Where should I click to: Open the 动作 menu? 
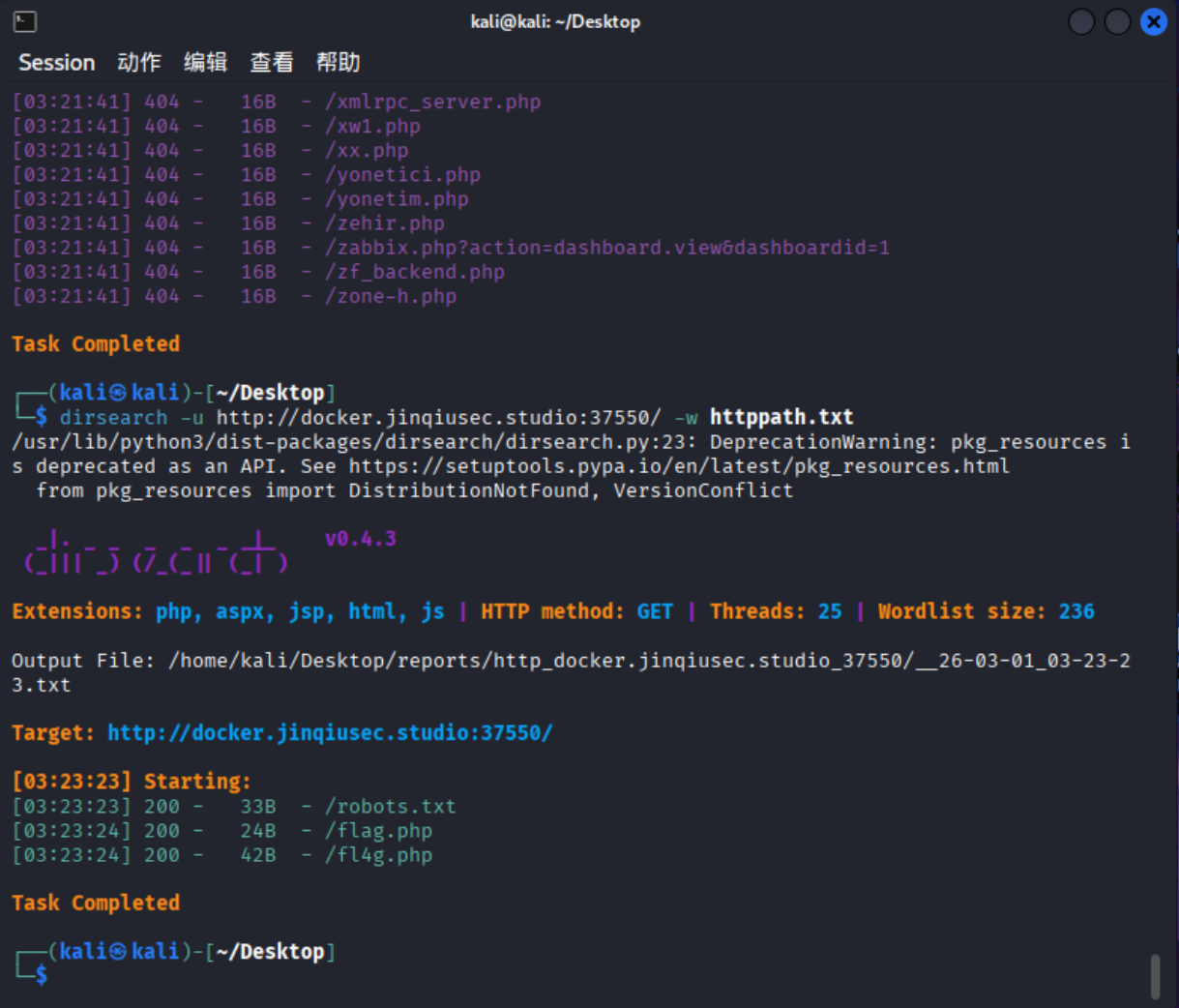point(139,63)
